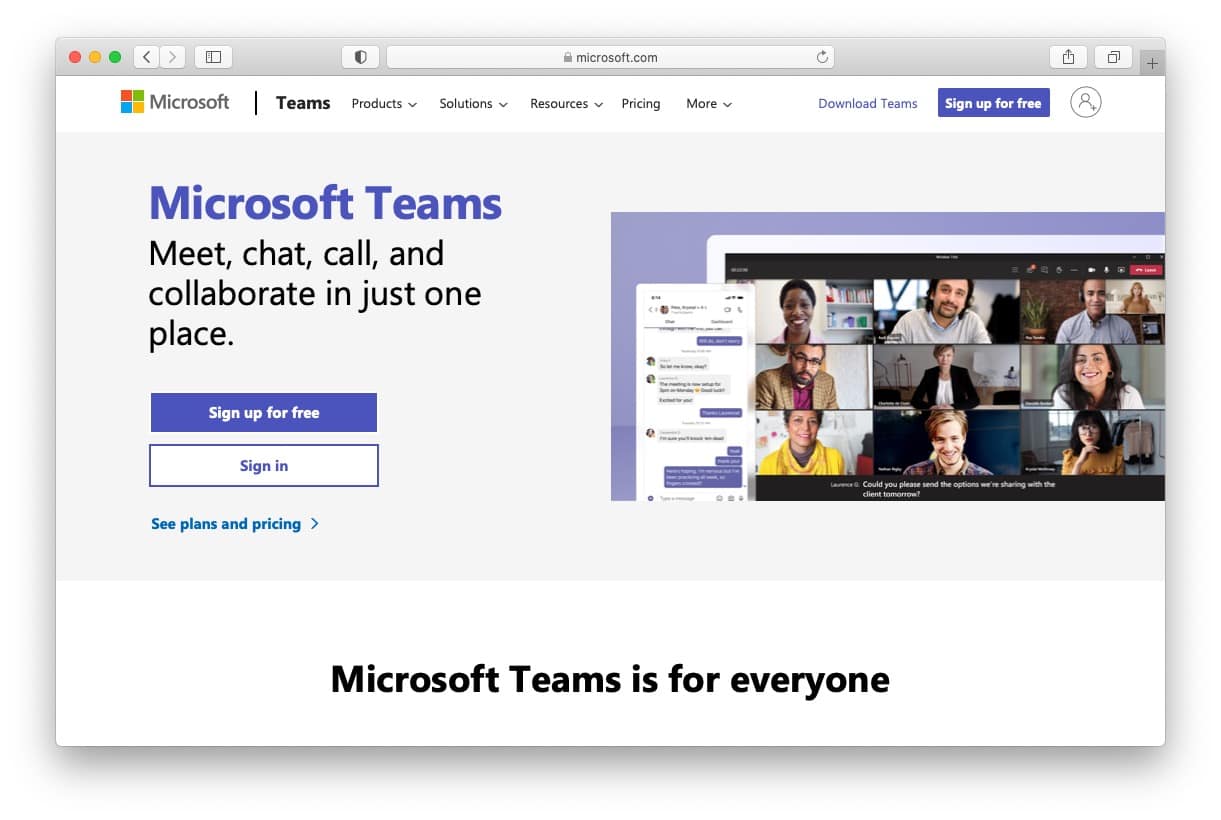This screenshot has height=820, width=1221.
Task: Open the account profile icon
Action: click(1086, 102)
